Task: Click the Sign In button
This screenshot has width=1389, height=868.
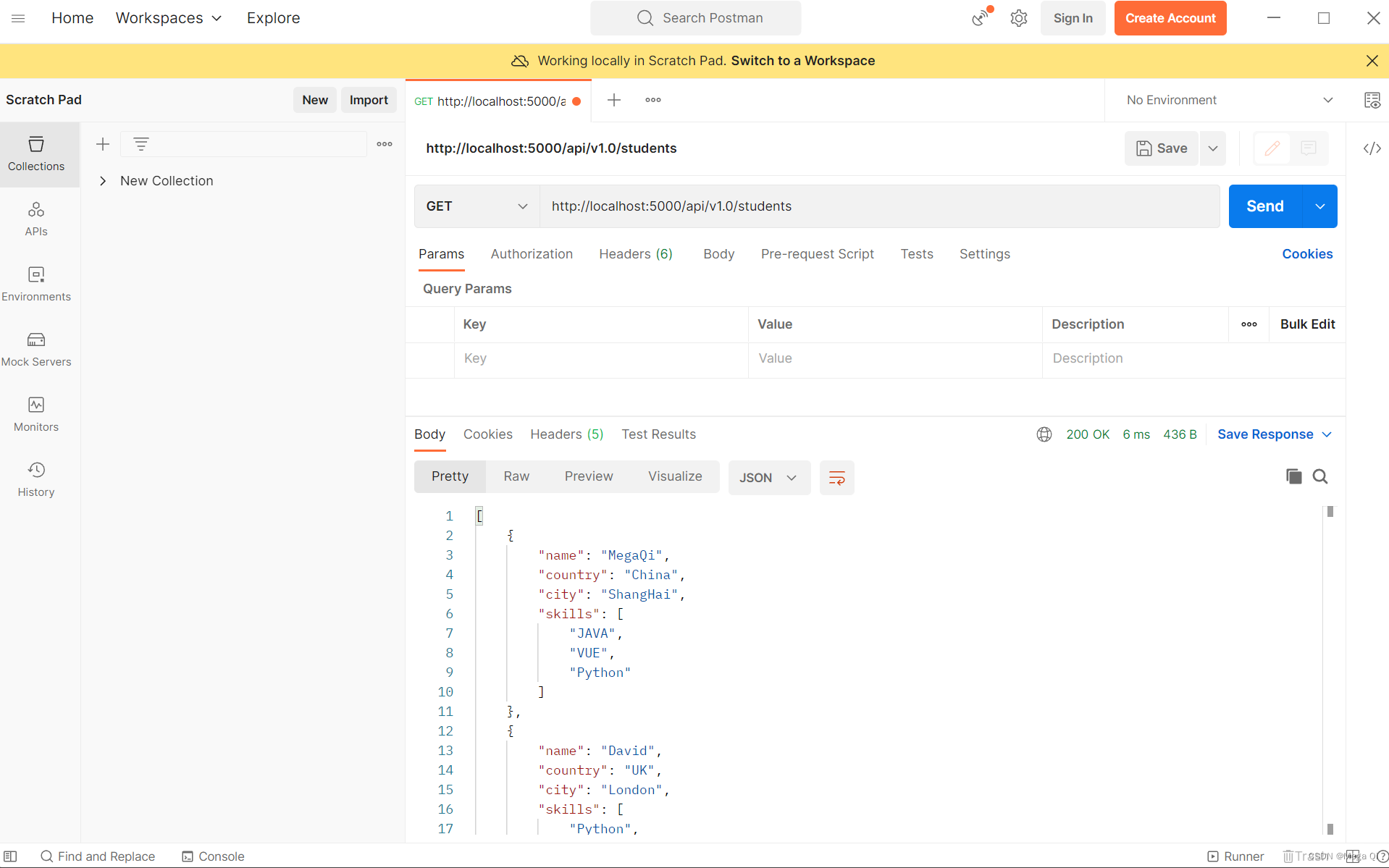Action: [1073, 18]
